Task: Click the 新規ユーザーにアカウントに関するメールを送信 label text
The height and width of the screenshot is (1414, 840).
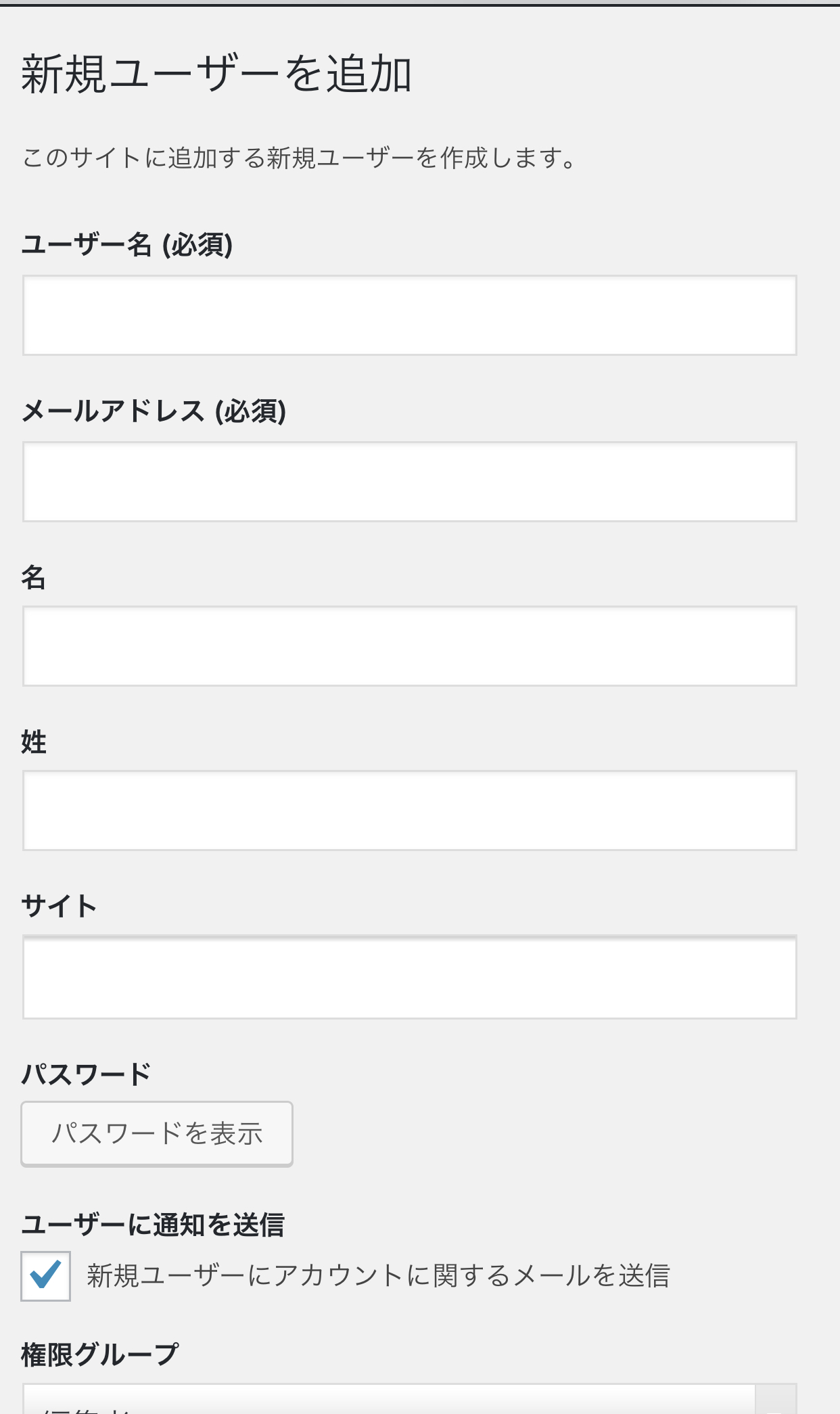Action: pyautogui.click(x=378, y=1276)
